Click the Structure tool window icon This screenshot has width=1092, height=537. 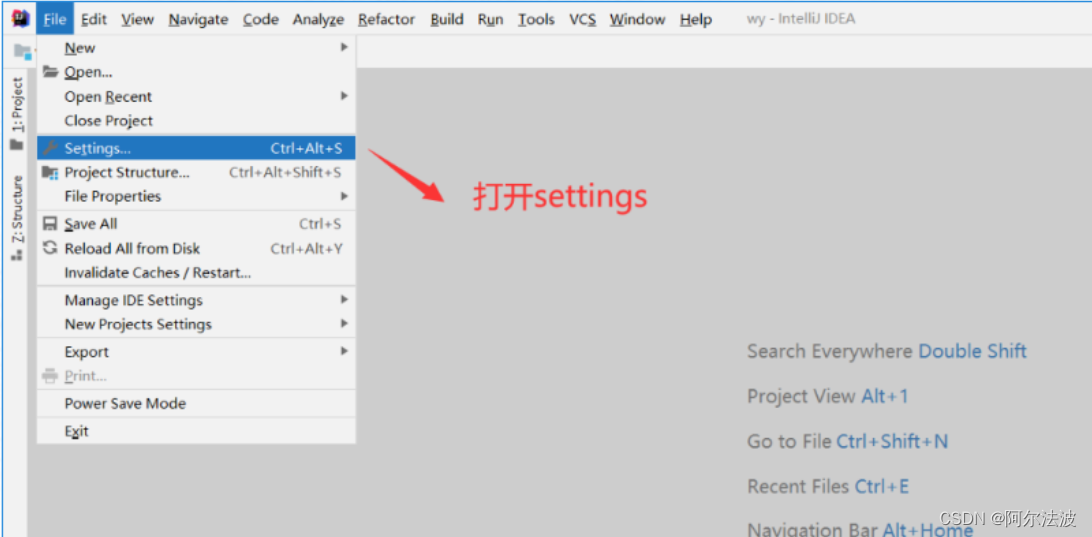pos(16,256)
